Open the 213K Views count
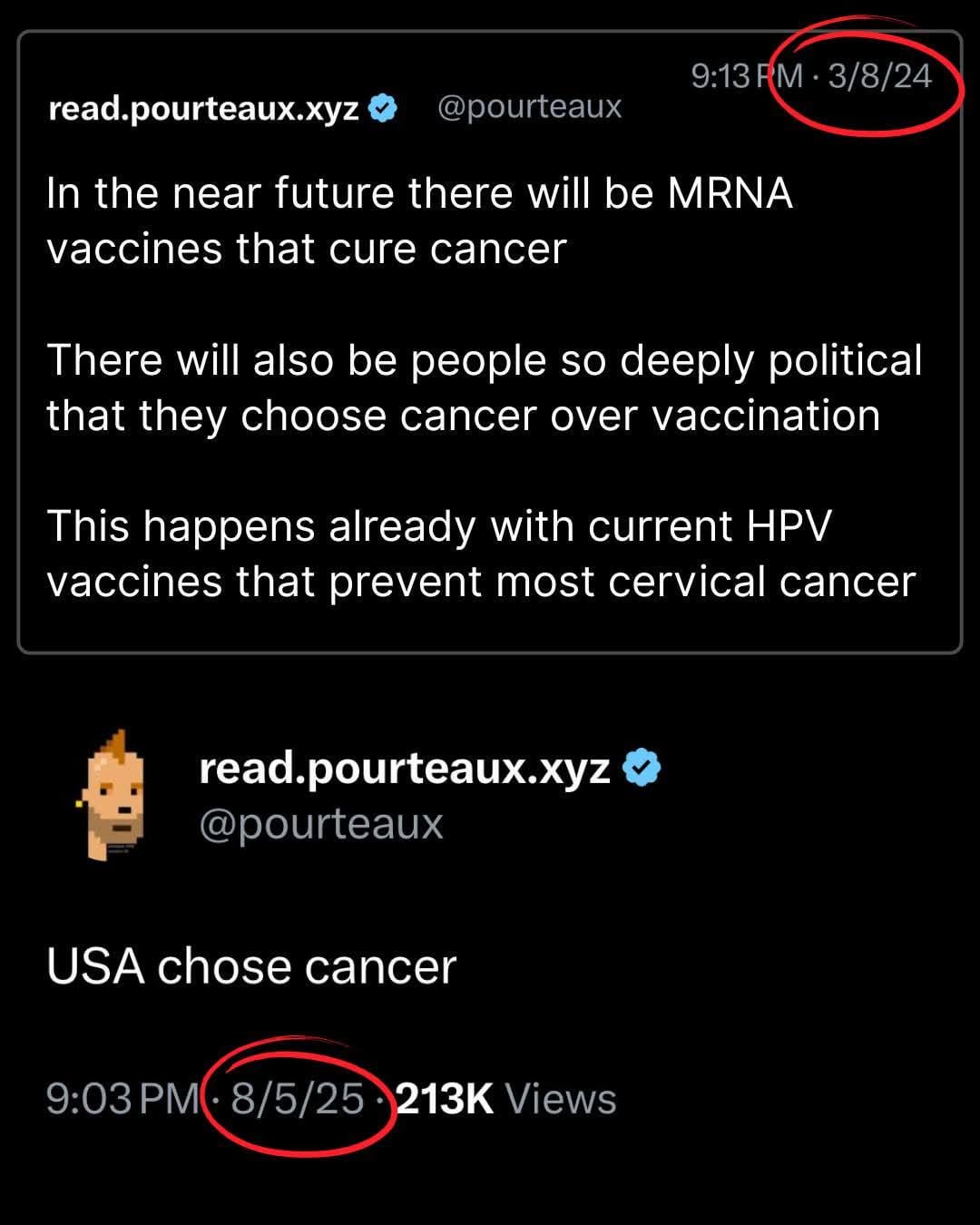 [x=506, y=1099]
